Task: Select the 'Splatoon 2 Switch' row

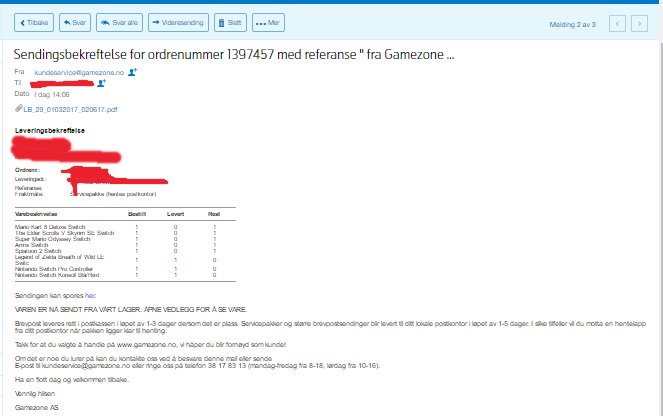Action: [125, 251]
